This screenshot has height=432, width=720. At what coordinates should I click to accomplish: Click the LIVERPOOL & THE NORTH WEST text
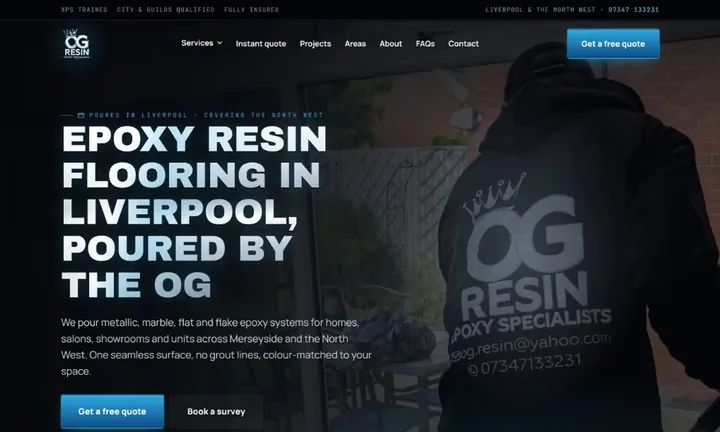(x=540, y=10)
